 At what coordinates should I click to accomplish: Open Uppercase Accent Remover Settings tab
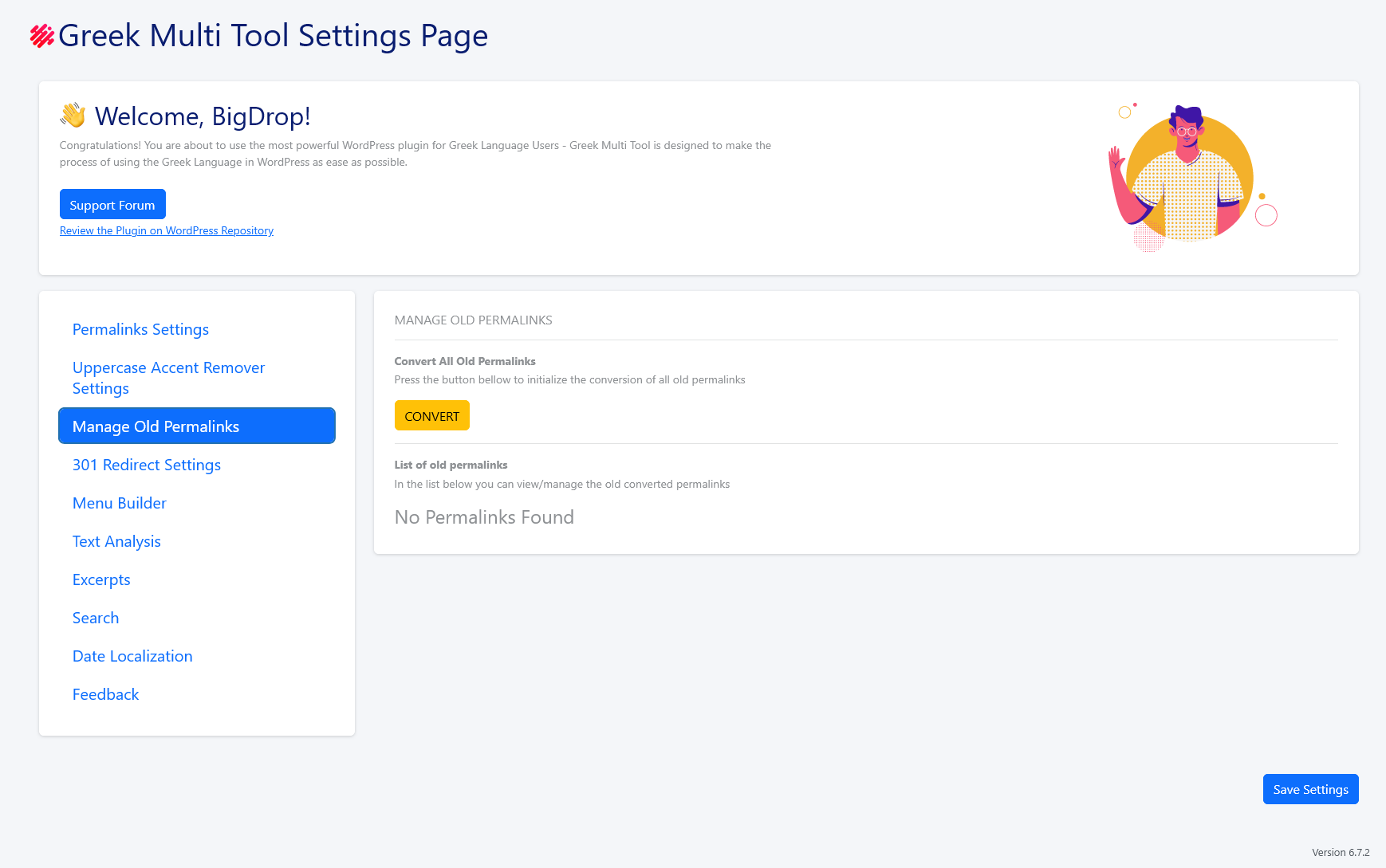pyautogui.click(x=168, y=378)
